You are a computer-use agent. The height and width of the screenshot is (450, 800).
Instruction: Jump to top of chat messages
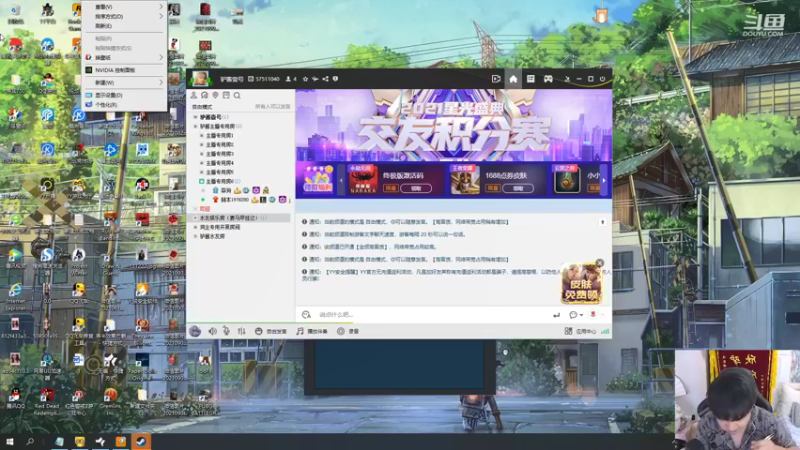coord(603,222)
